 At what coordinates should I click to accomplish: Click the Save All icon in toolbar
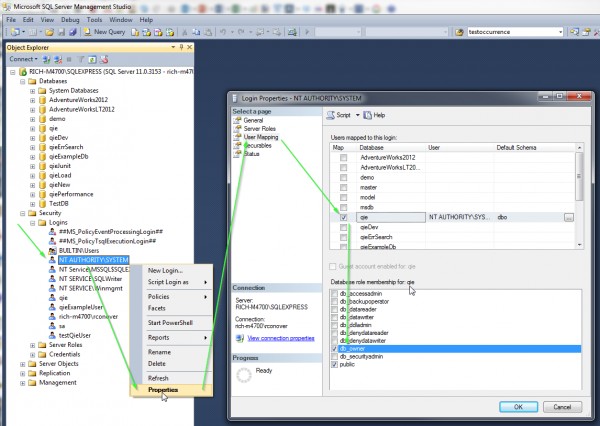click(72, 32)
